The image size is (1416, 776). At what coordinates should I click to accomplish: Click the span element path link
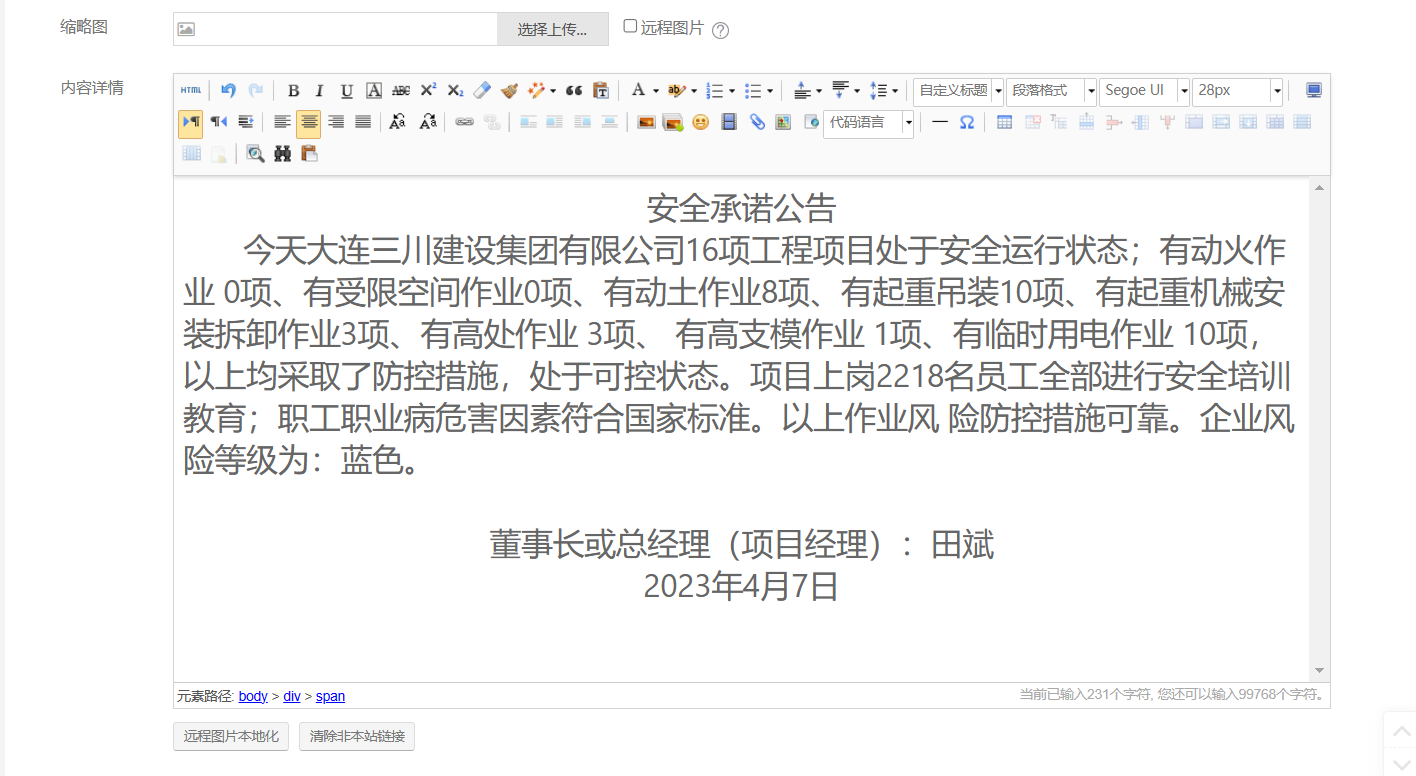click(x=330, y=696)
